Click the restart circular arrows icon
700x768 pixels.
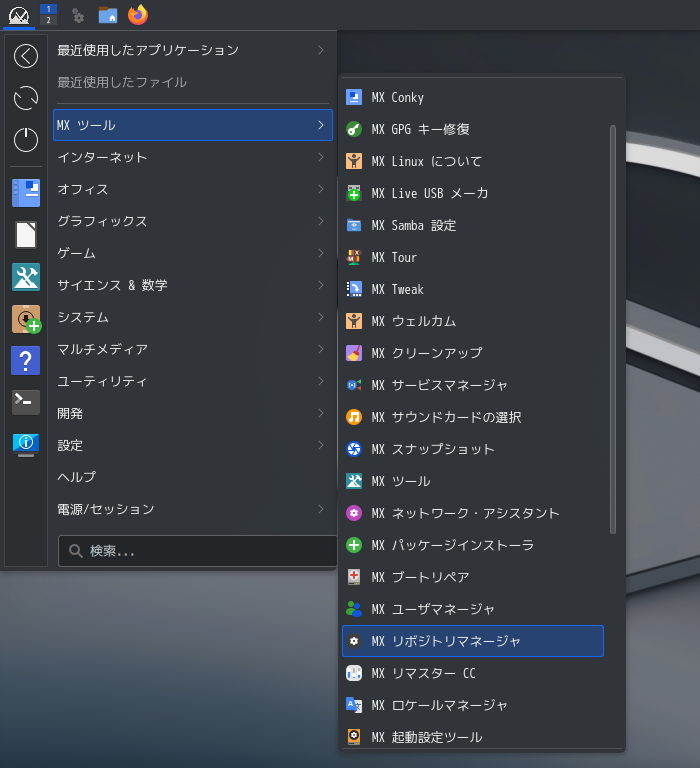coord(26,98)
